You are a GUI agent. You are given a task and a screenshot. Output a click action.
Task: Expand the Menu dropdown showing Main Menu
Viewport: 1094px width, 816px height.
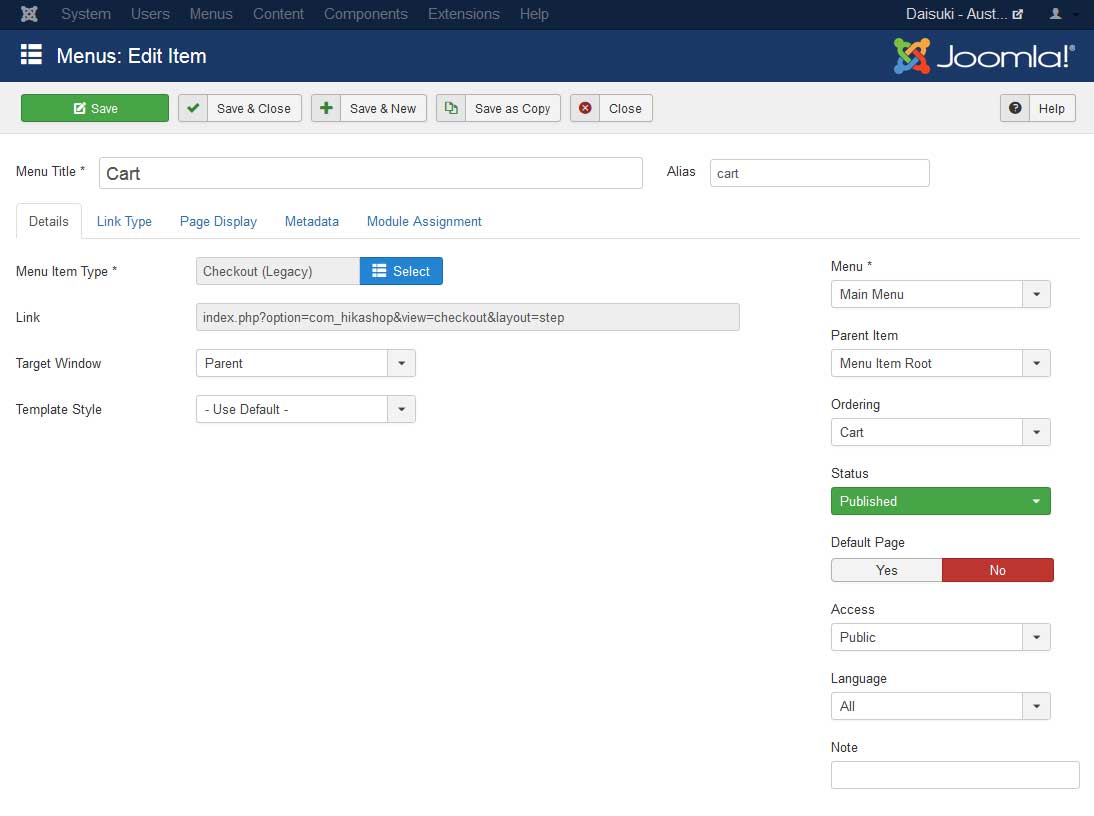(x=941, y=294)
